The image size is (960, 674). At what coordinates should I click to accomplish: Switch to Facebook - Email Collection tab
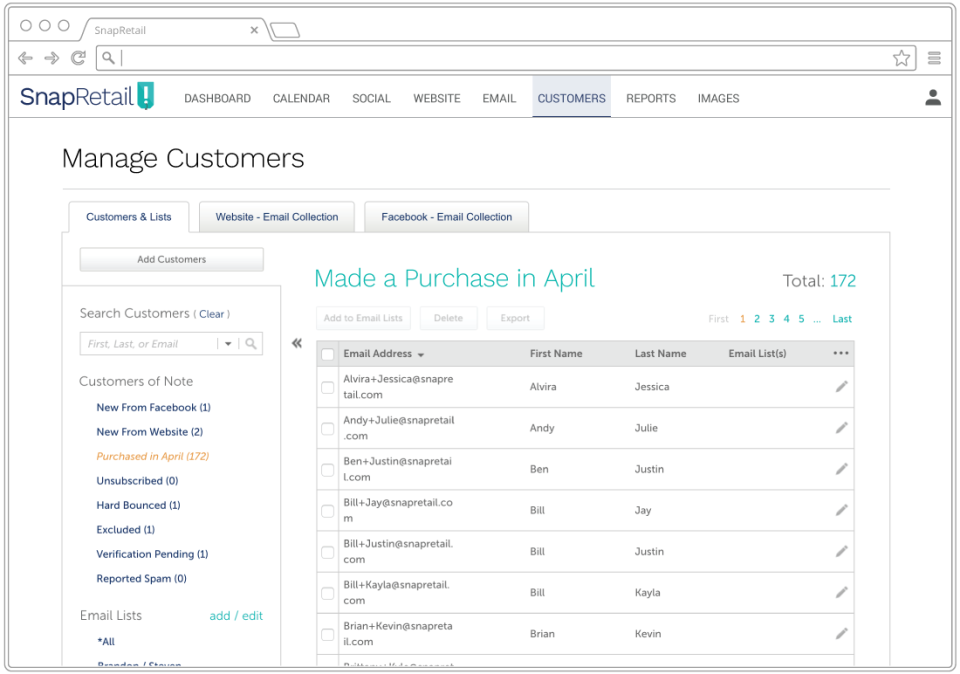coord(446,217)
